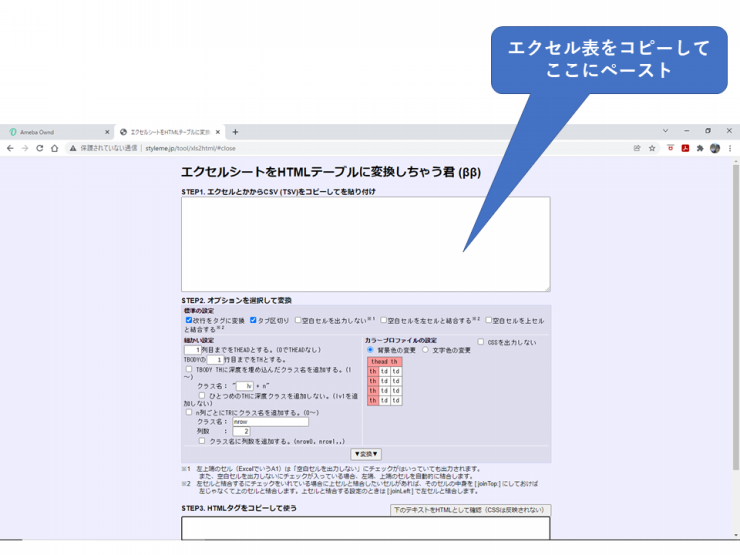
Task: Enable CSSを出力しない checkbox
Action: 480,342
